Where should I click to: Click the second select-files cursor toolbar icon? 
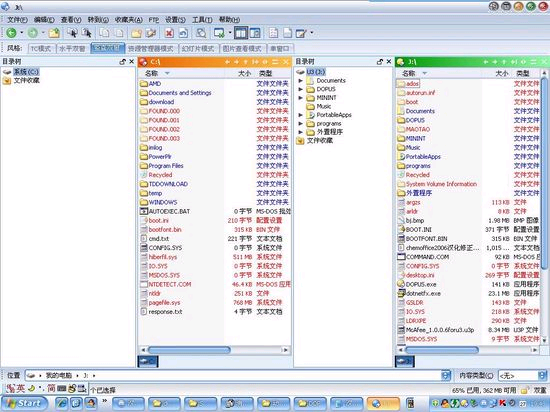coord(87,33)
